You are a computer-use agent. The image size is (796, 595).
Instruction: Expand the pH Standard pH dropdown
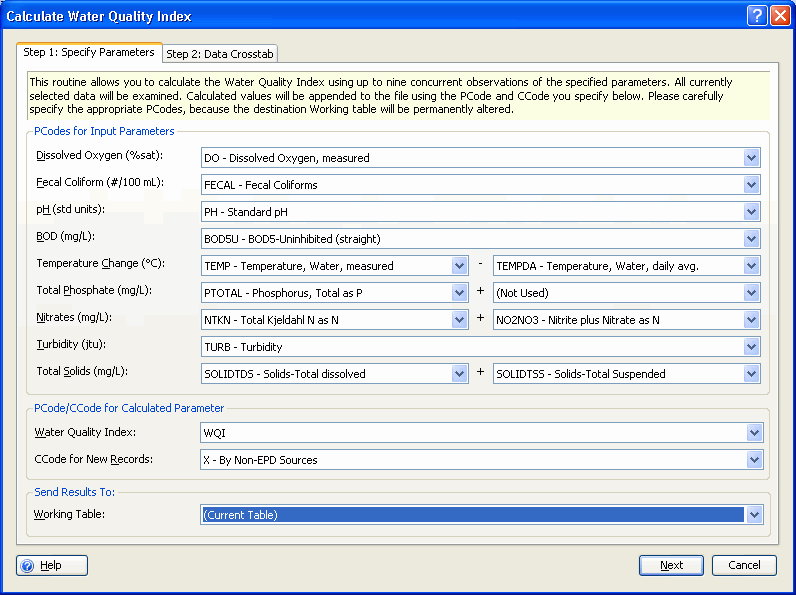click(x=752, y=212)
